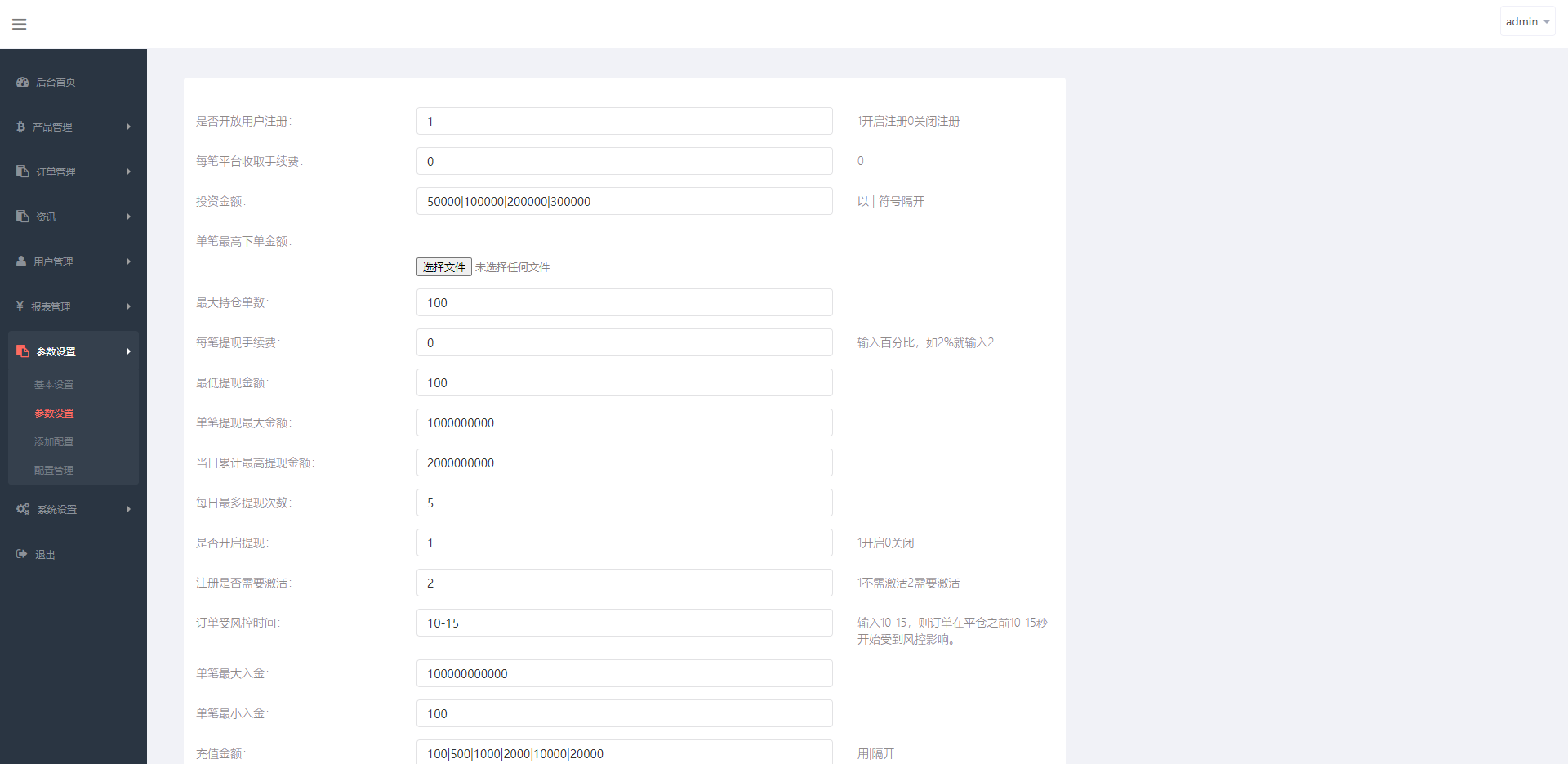
Task: Click the 每笔平台收取手续费 input field
Action: [x=625, y=161]
